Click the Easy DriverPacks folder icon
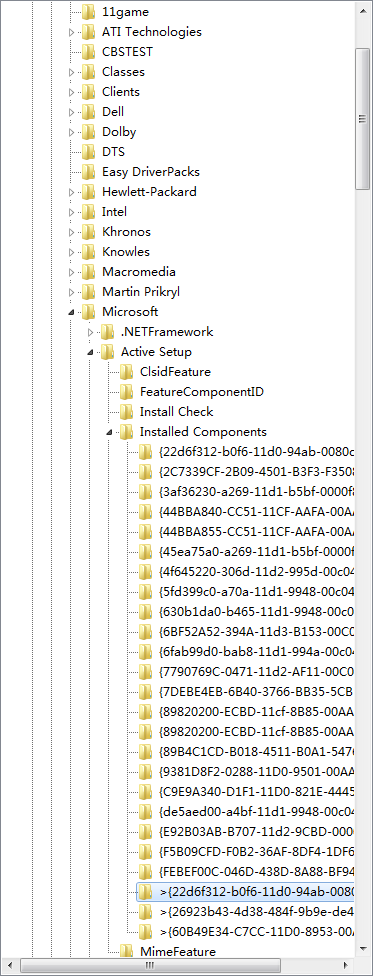The width and height of the screenshot is (373, 976). (x=89, y=172)
